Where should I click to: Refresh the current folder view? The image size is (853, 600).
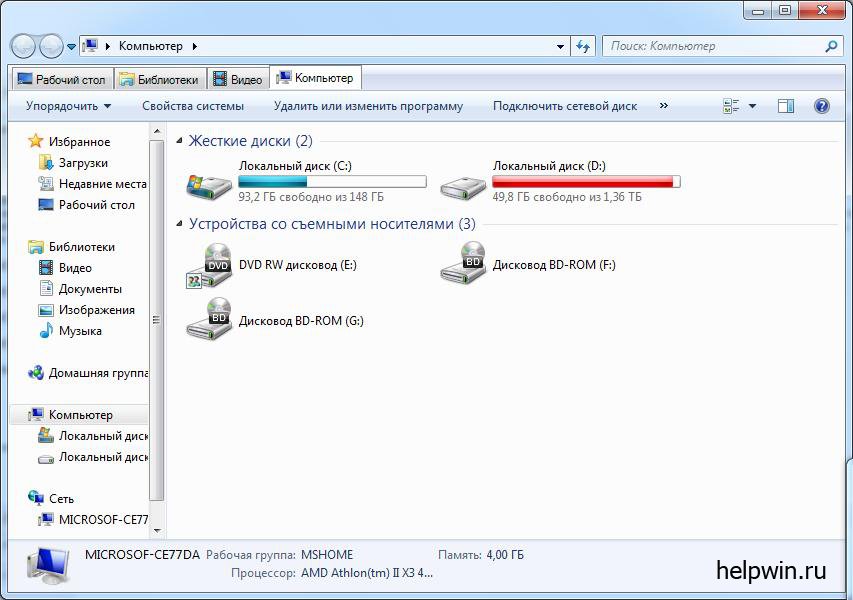coord(583,47)
